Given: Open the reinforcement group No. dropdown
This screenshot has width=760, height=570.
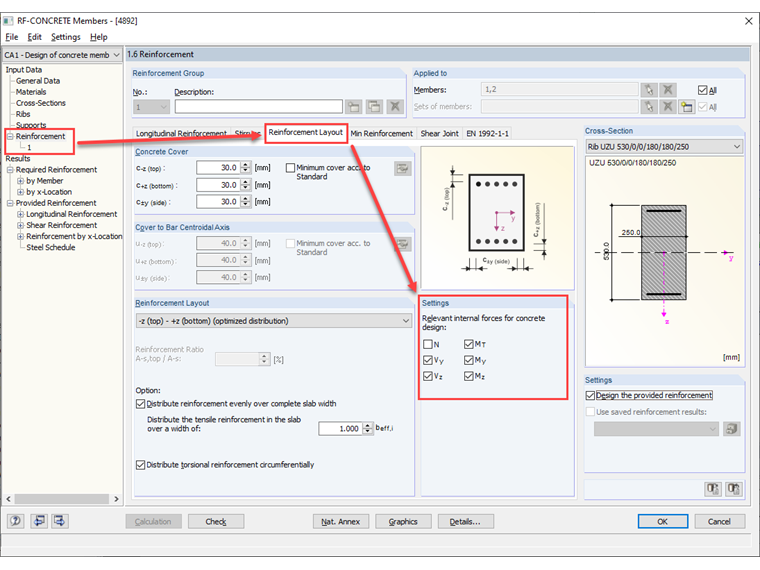Looking at the screenshot, I should click(163, 107).
